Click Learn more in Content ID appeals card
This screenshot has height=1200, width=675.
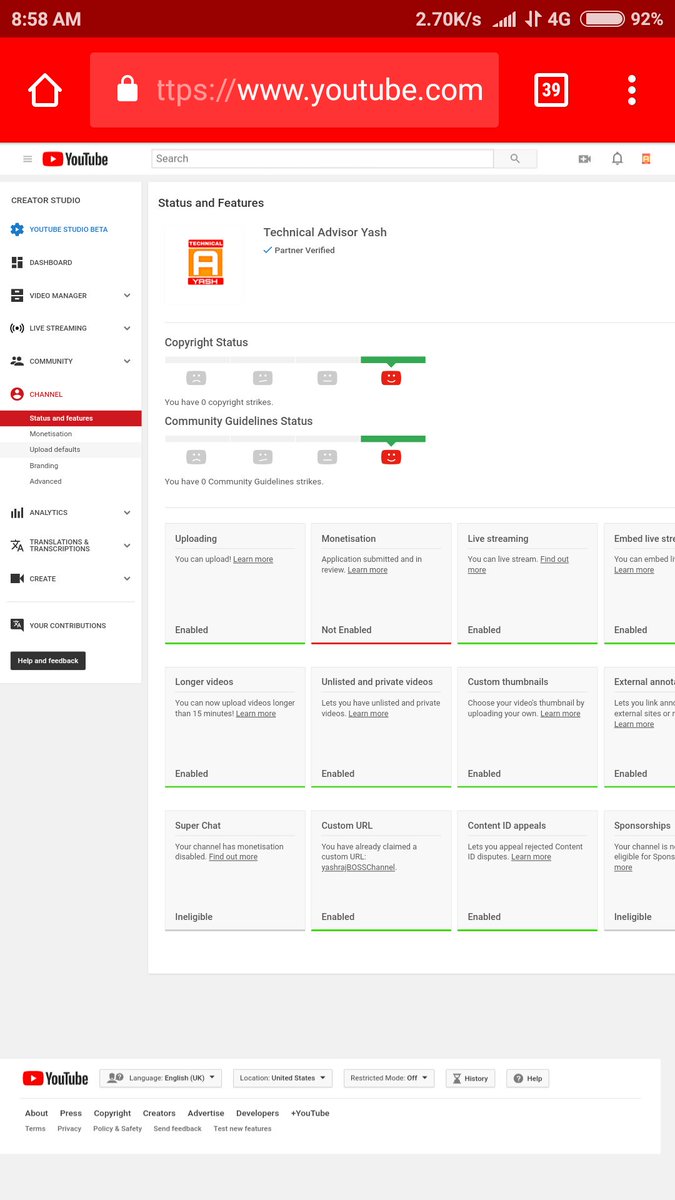(531, 857)
